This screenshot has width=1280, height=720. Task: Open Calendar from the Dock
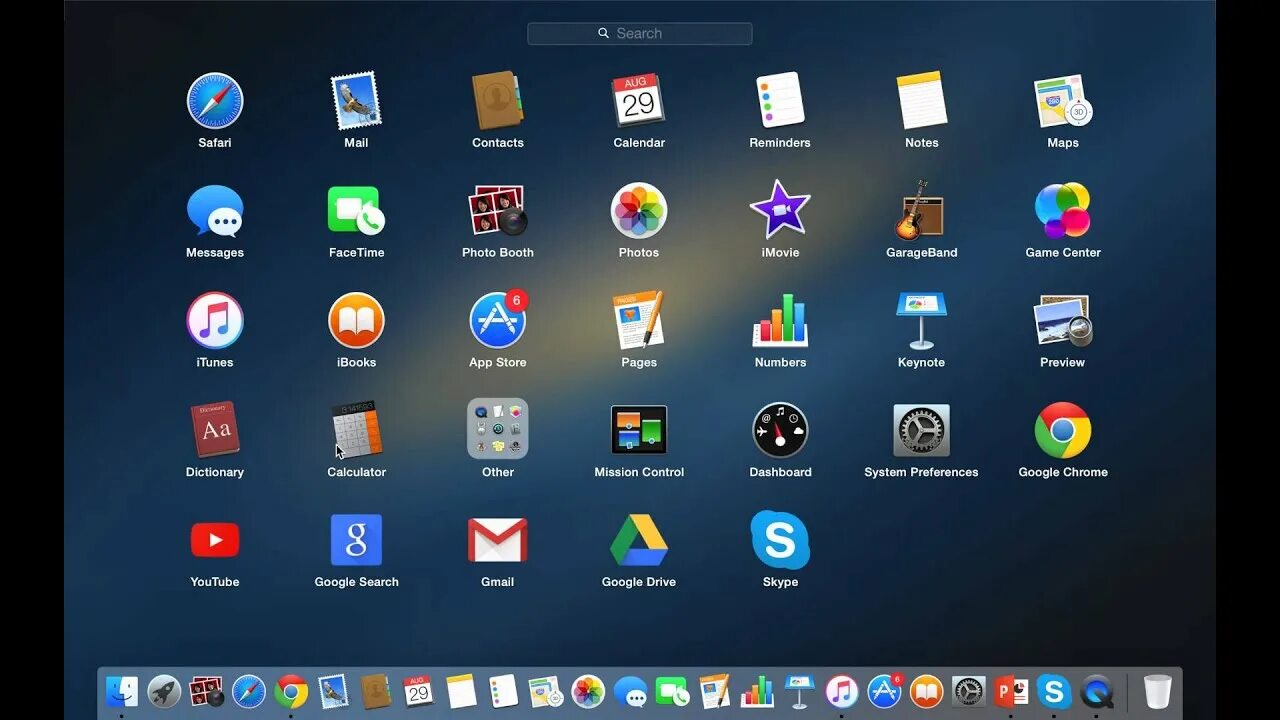(x=418, y=691)
